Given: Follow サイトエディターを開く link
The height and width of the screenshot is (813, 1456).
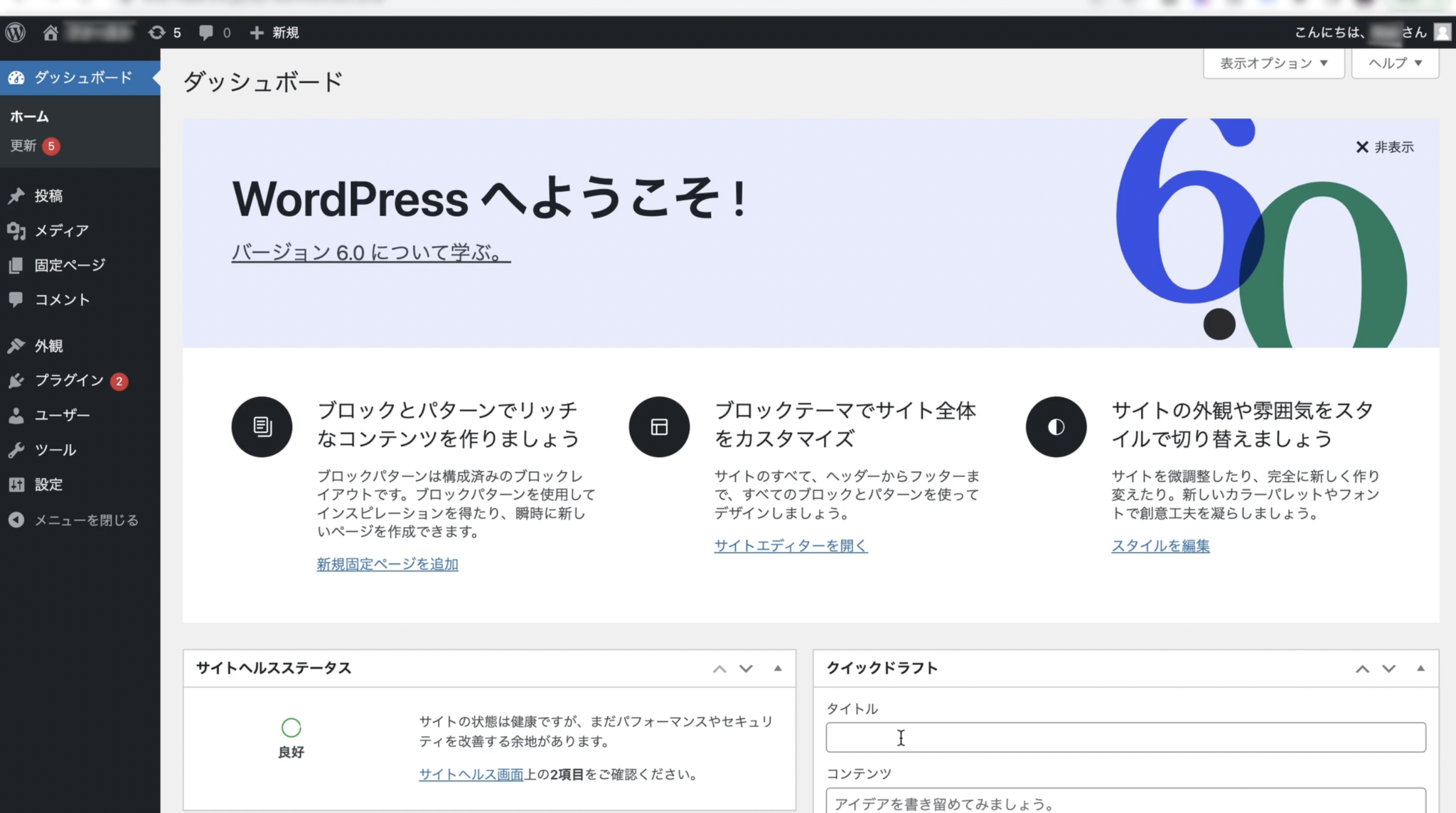Looking at the screenshot, I should coord(791,546).
